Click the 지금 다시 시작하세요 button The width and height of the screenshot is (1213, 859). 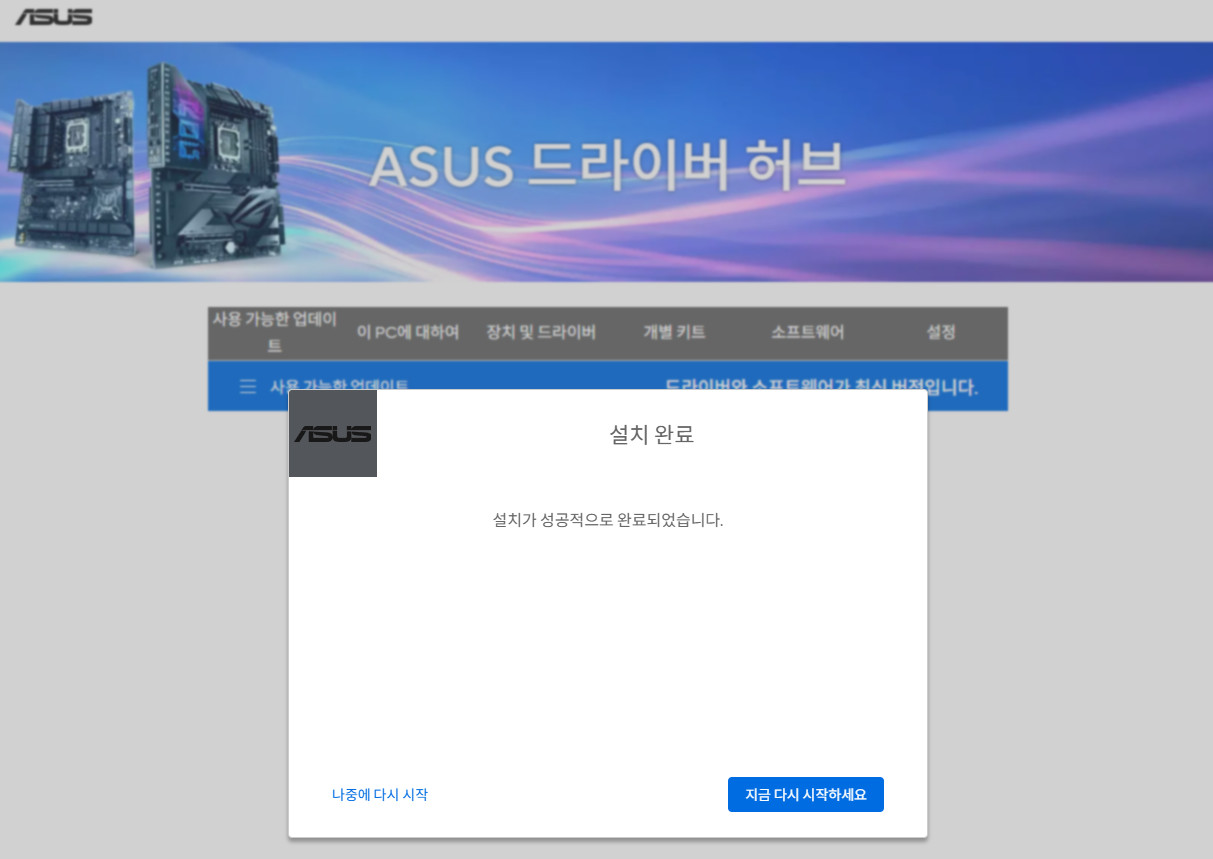point(805,794)
